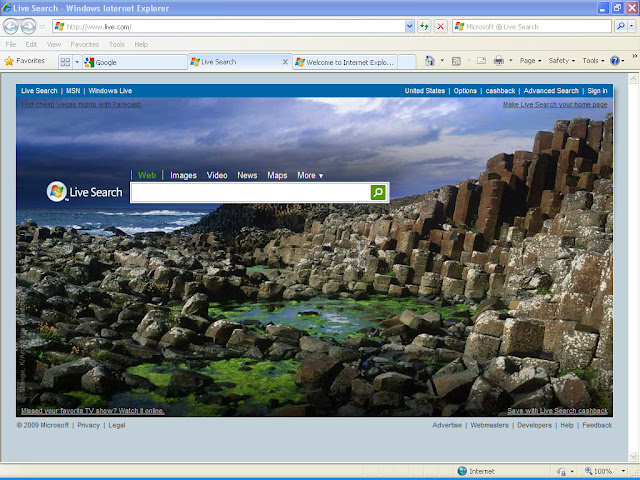
Task: Click the blue Help question mark icon
Action: click(615, 61)
